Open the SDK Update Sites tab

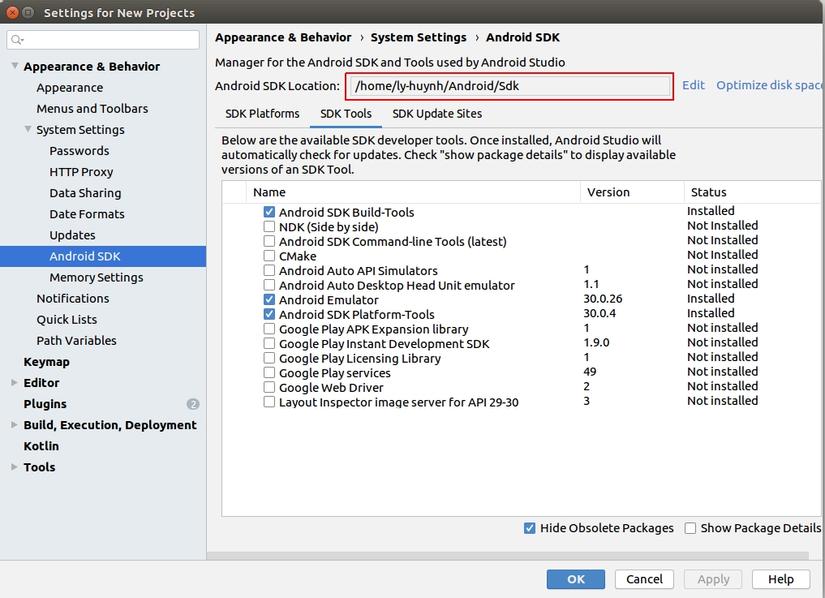(437, 114)
